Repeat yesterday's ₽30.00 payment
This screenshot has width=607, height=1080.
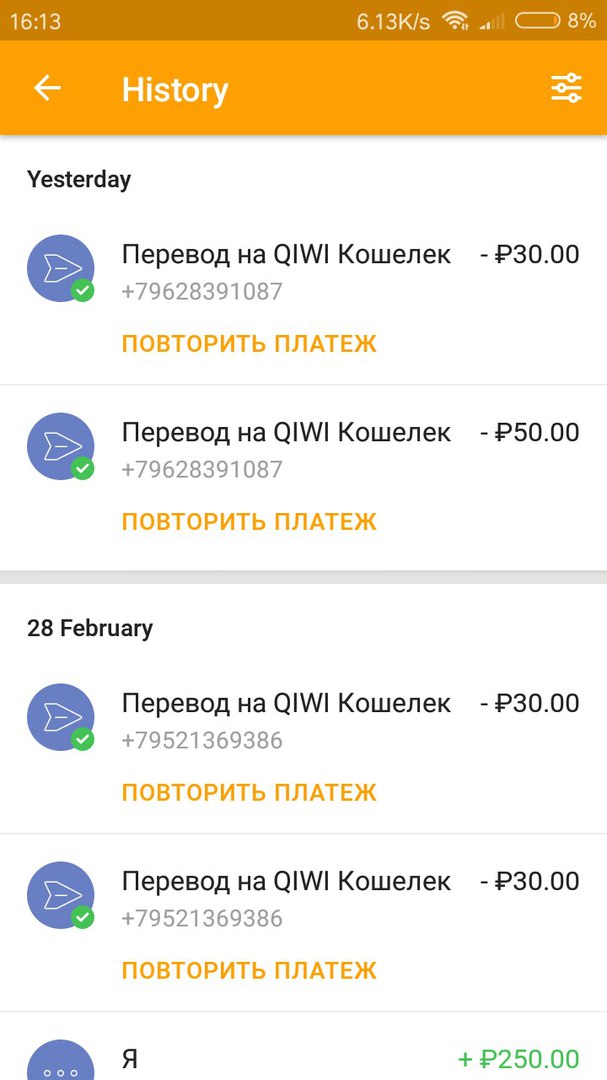point(249,344)
